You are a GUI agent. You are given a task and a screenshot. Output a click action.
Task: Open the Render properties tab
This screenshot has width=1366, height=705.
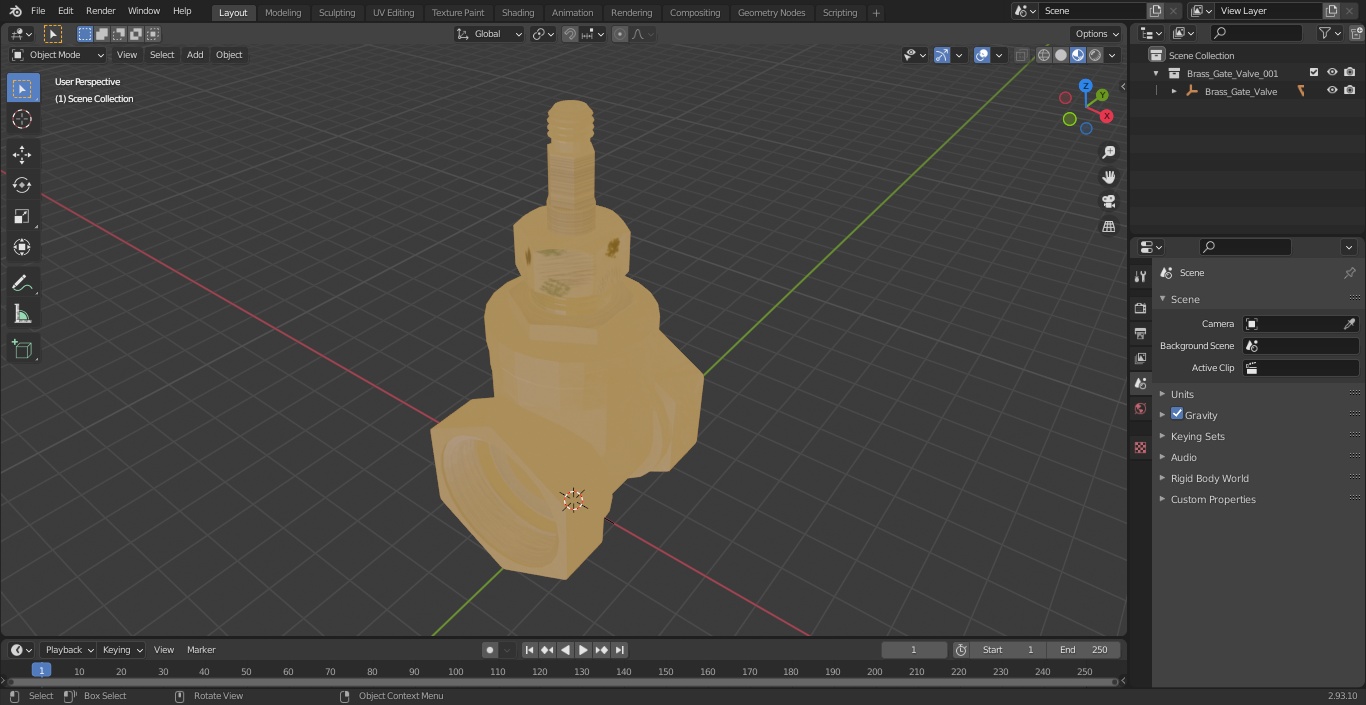pyautogui.click(x=1140, y=308)
